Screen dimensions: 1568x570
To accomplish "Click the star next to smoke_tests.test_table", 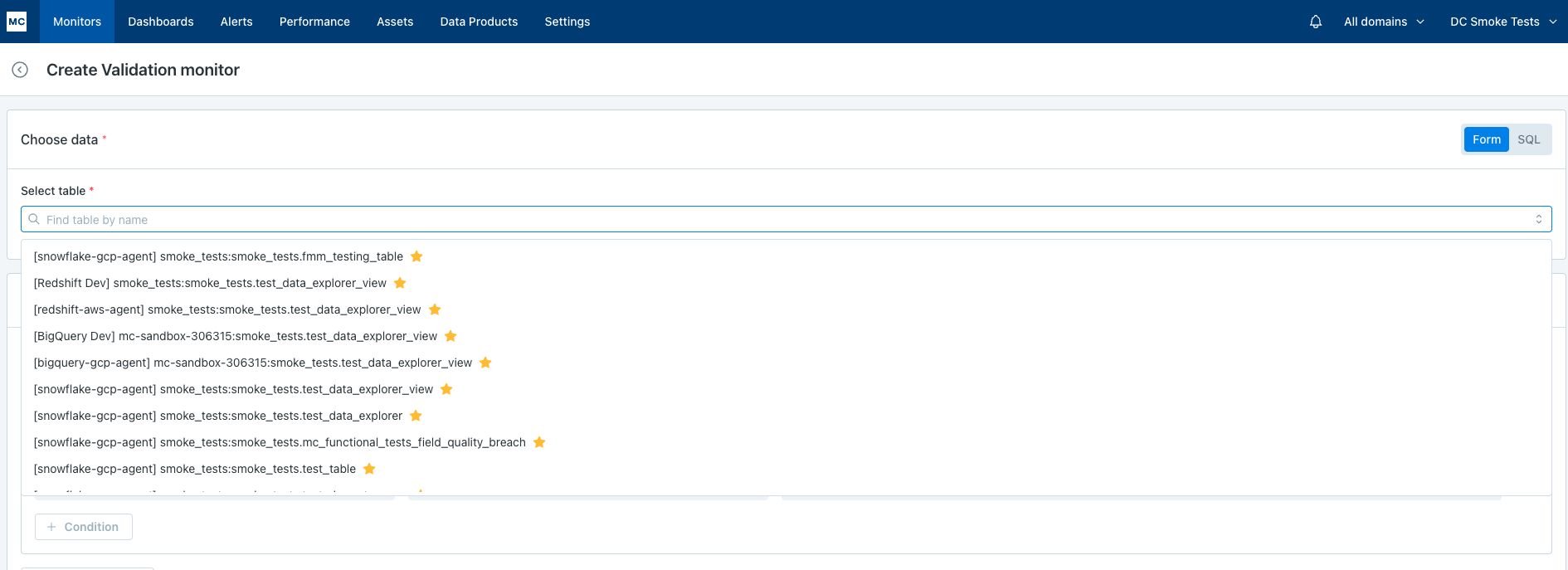I will [x=369, y=469].
